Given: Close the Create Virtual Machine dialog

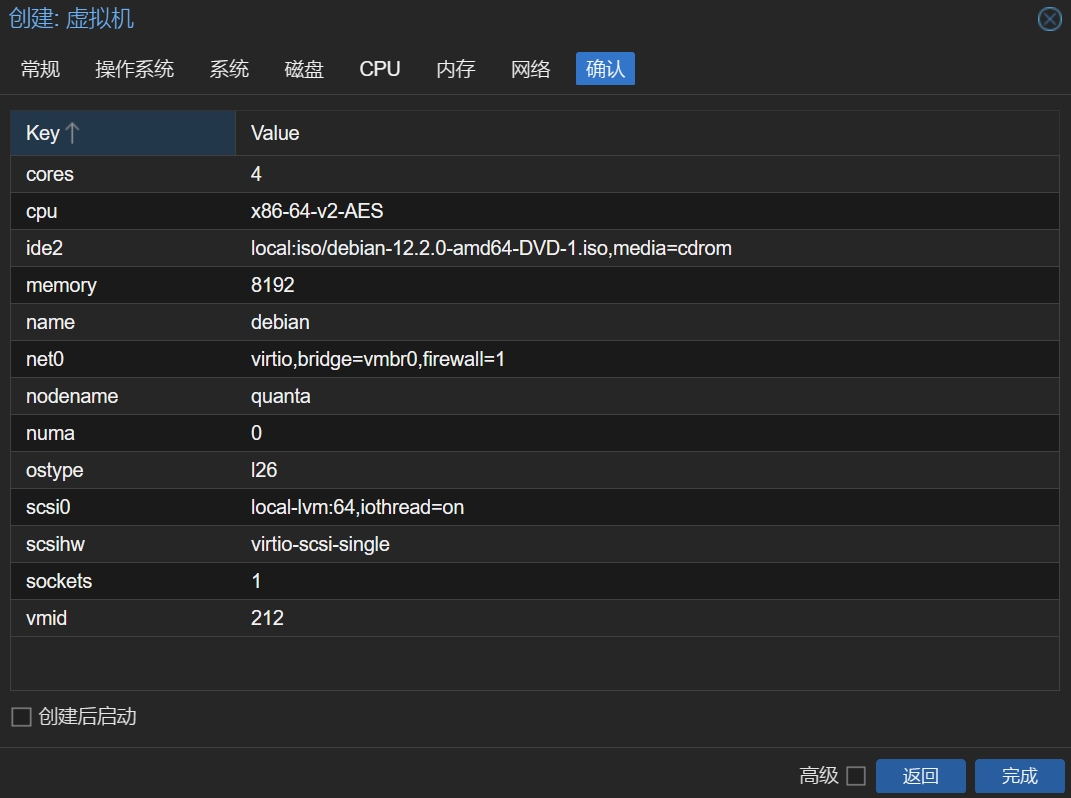Looking at the screenshot, I should pyautogui.click(x=1049, y=19).
